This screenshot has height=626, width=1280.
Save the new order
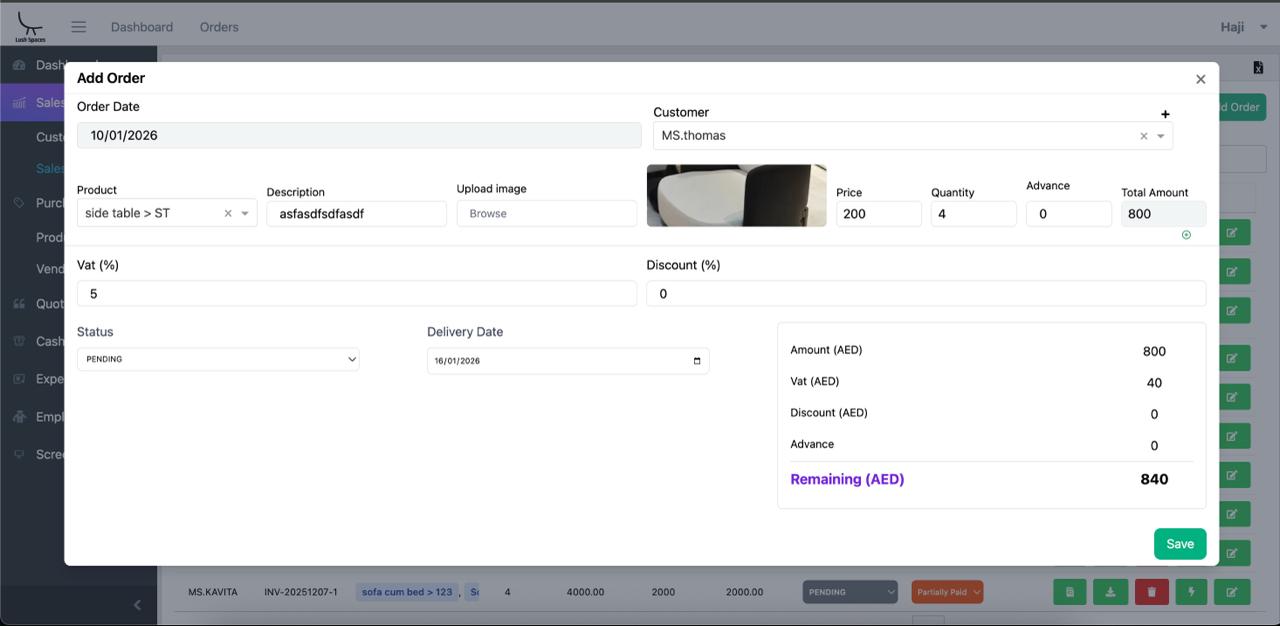[x=1180, y=544]
